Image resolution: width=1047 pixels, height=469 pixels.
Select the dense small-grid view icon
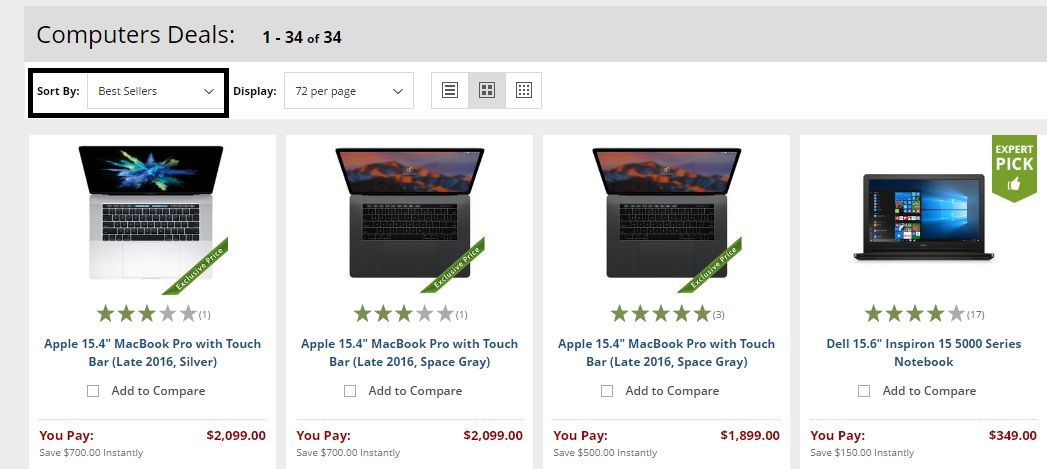point(524,90)
